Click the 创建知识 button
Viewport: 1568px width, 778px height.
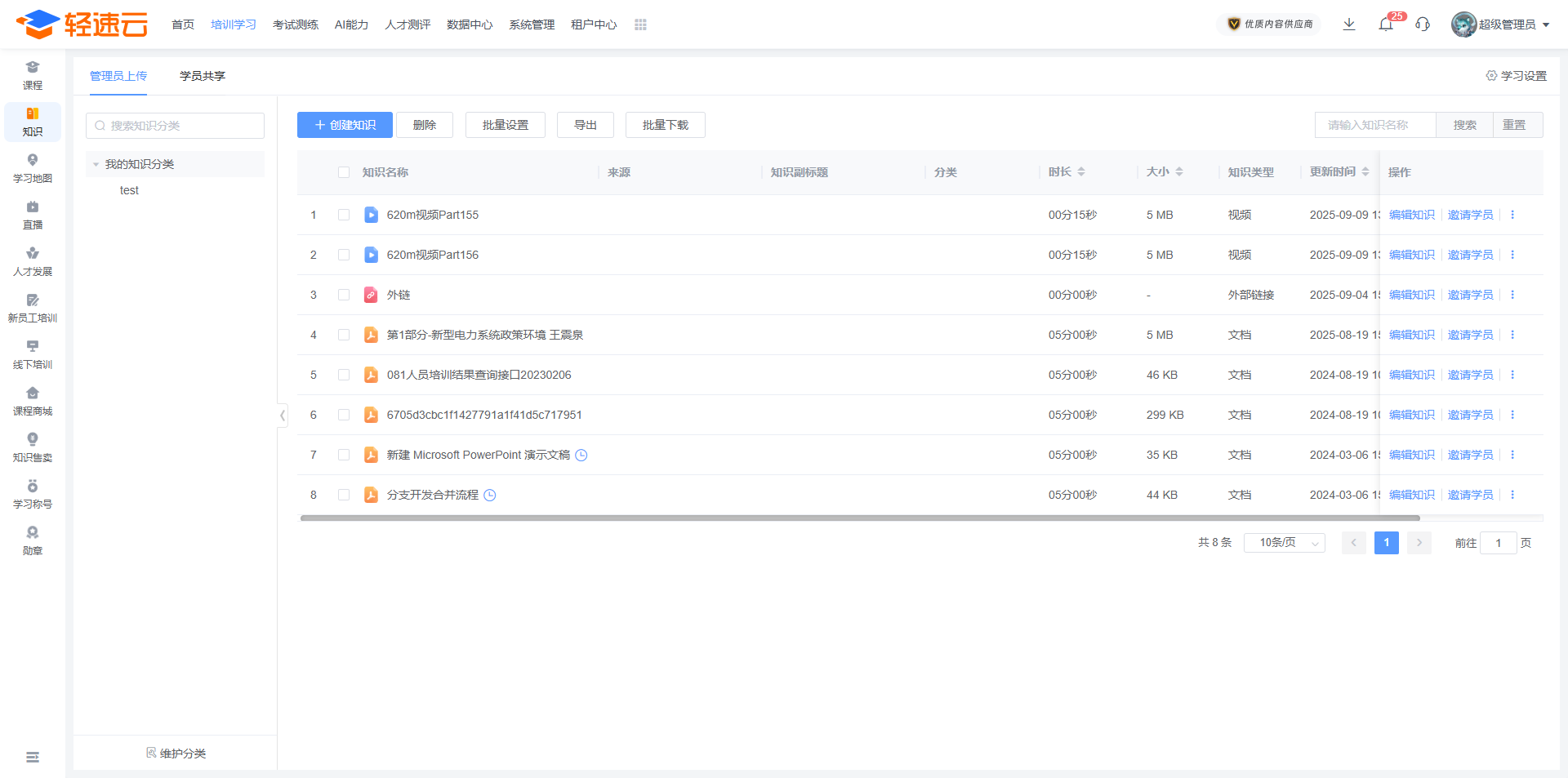click(345, 125)
